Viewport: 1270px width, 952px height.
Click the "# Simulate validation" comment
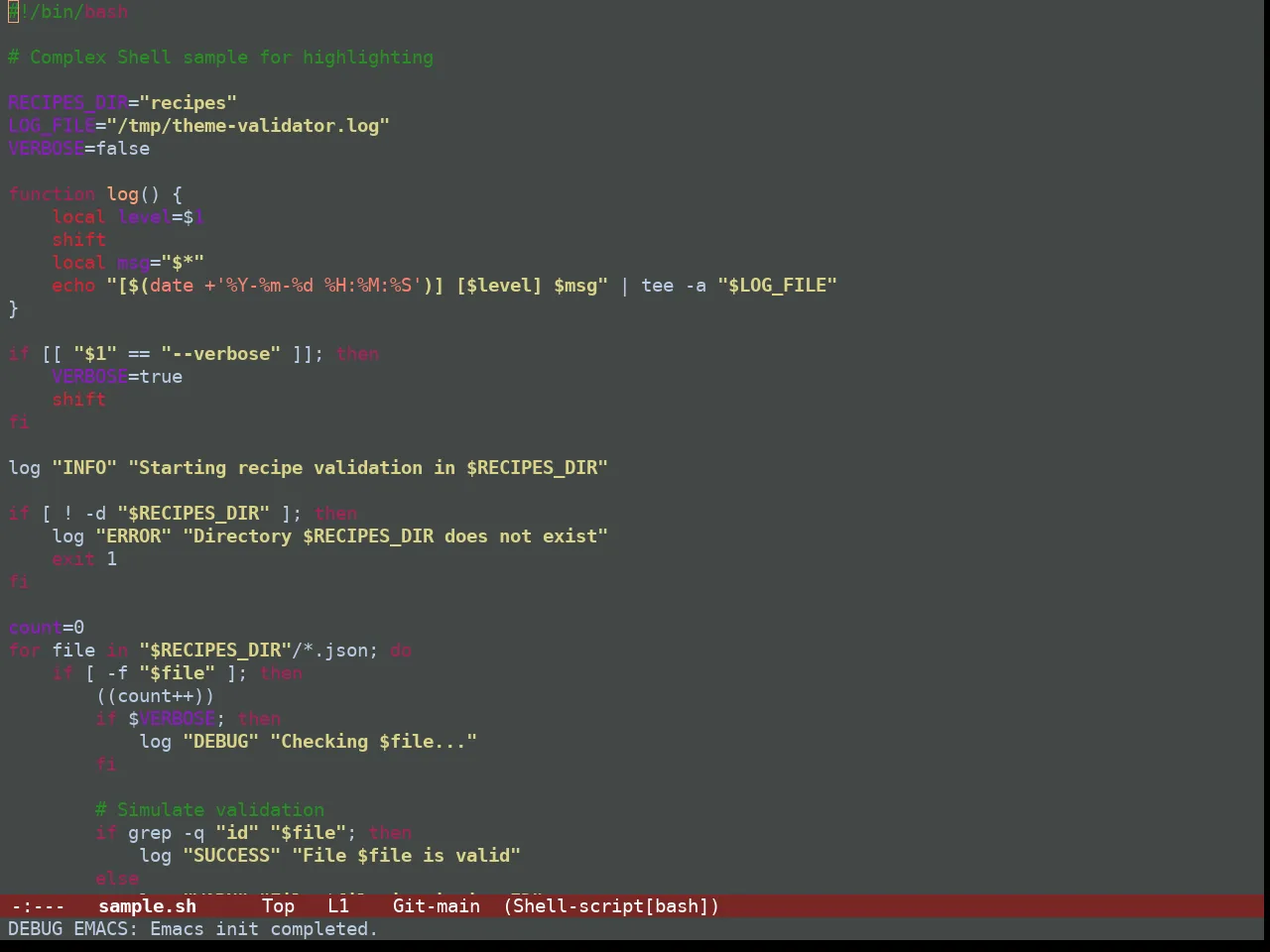[x=210, y=810]
